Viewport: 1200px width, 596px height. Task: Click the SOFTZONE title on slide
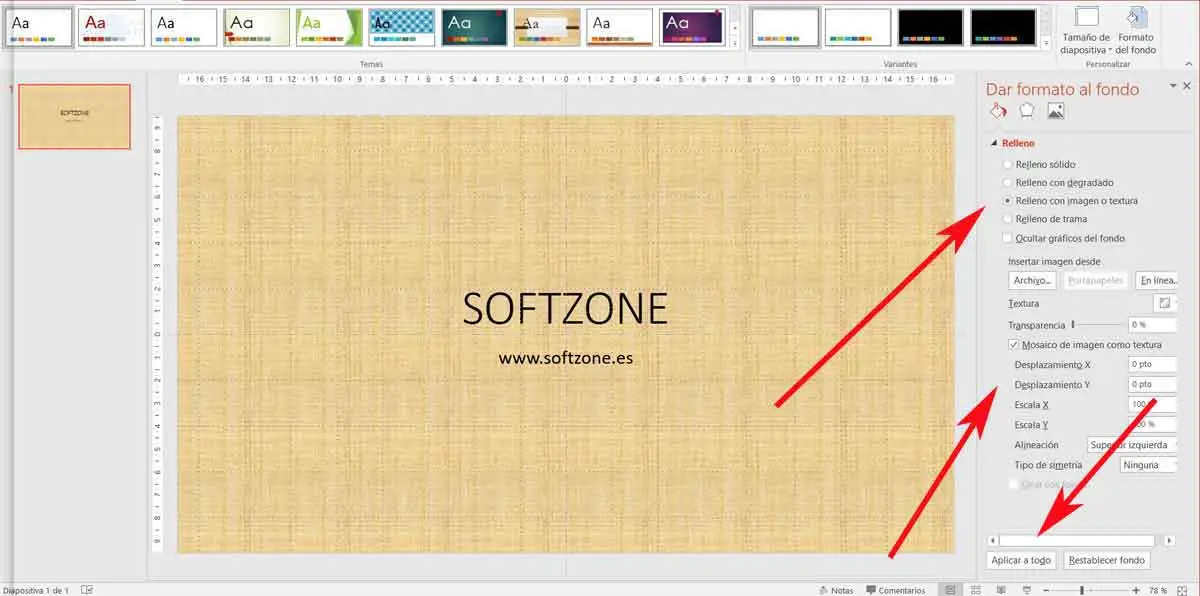coord(565,309)
